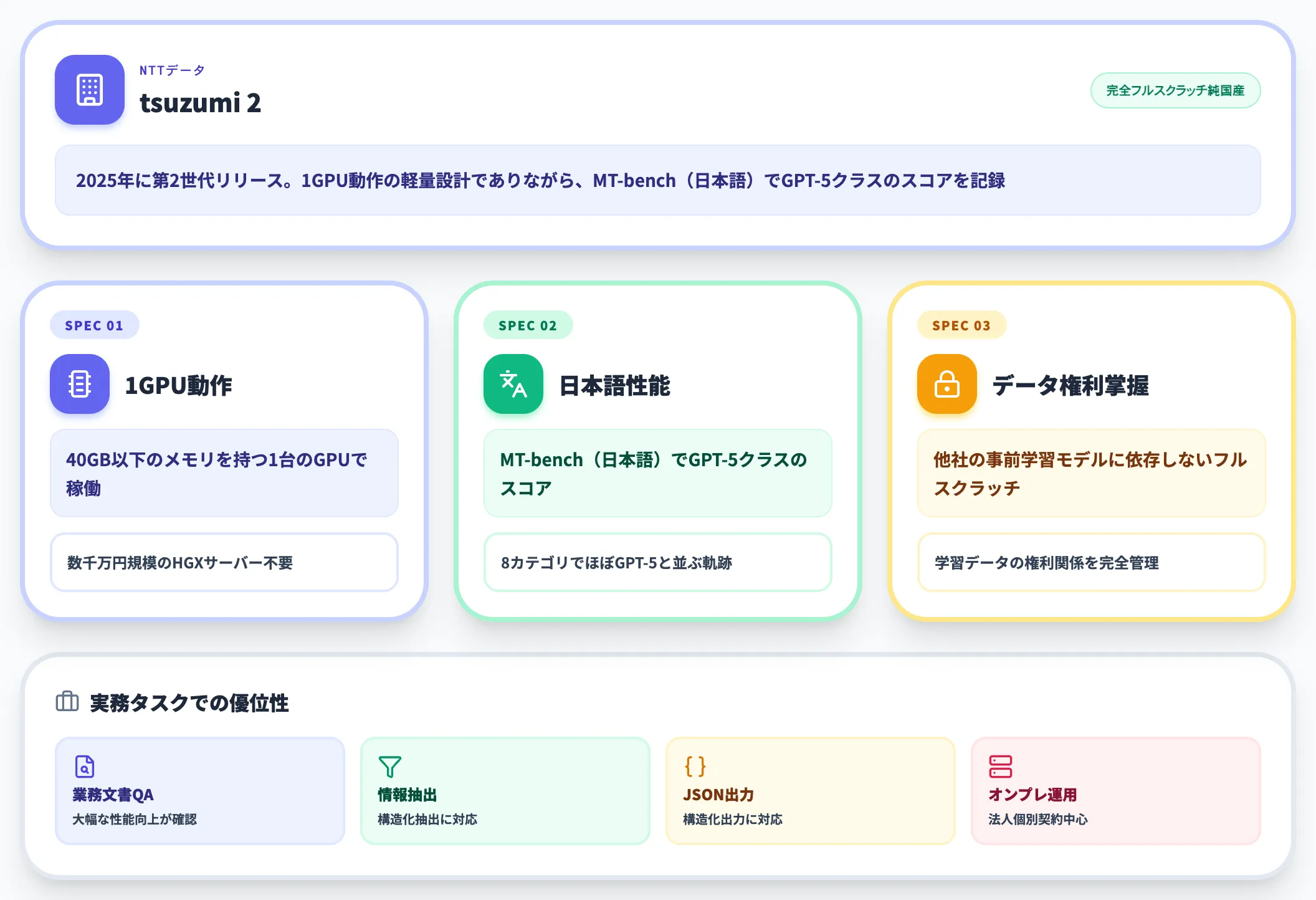Click the 数千万円規模のHGXサーバー不要 note
The image size is (1316, 900).
(224, 562)
